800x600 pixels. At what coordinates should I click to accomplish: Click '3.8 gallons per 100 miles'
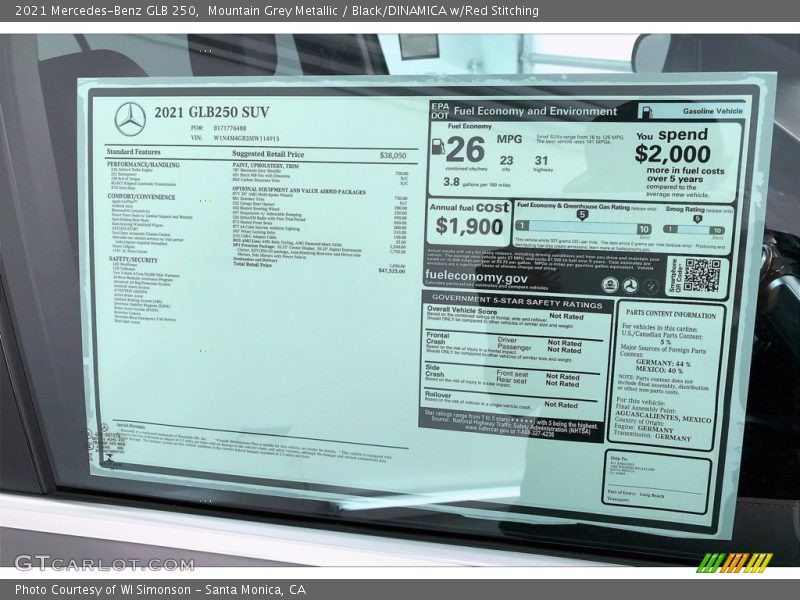477,182
